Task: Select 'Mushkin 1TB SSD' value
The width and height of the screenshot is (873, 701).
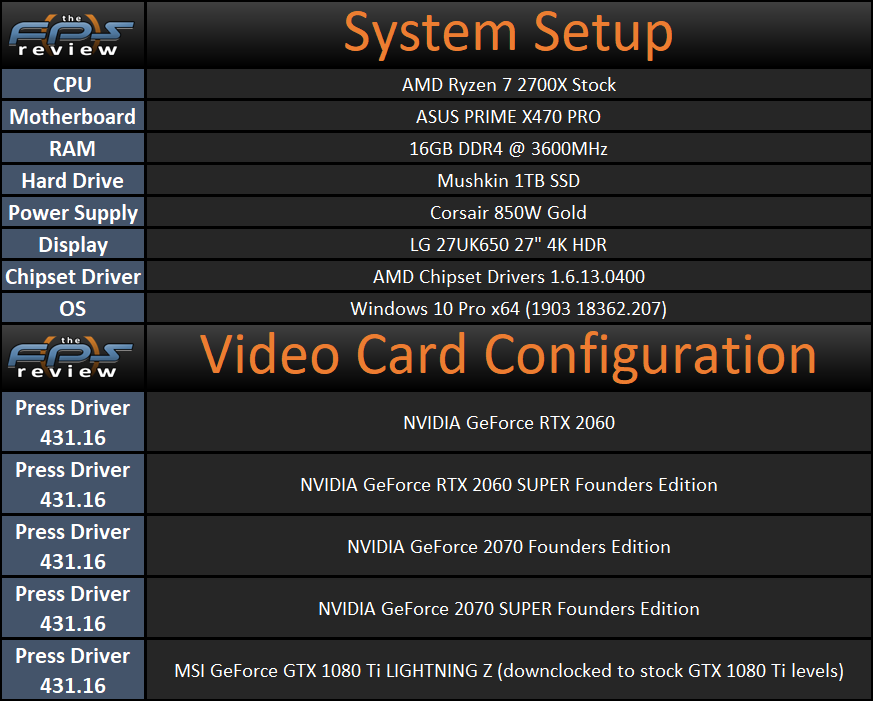Action: (508, 180)
